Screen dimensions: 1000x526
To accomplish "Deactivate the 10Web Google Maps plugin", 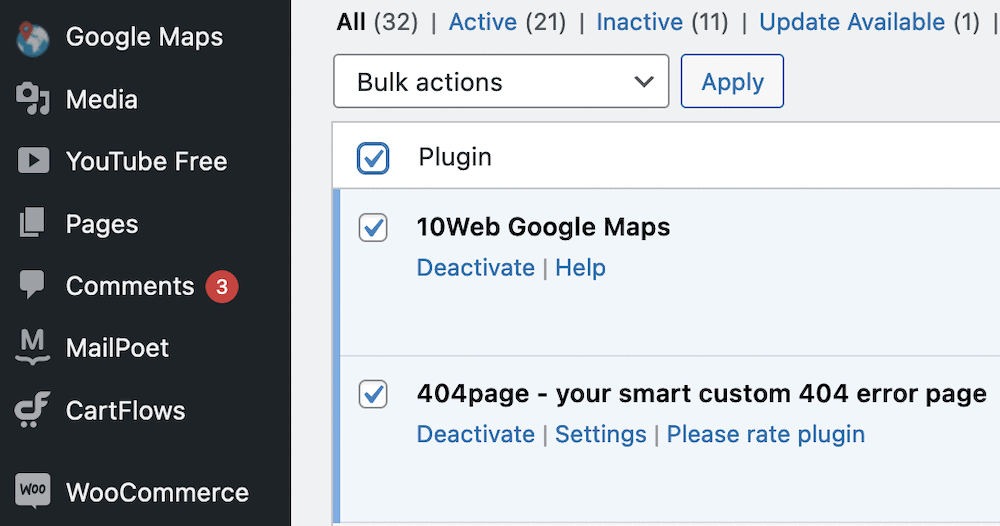I will tap(476, 268).
